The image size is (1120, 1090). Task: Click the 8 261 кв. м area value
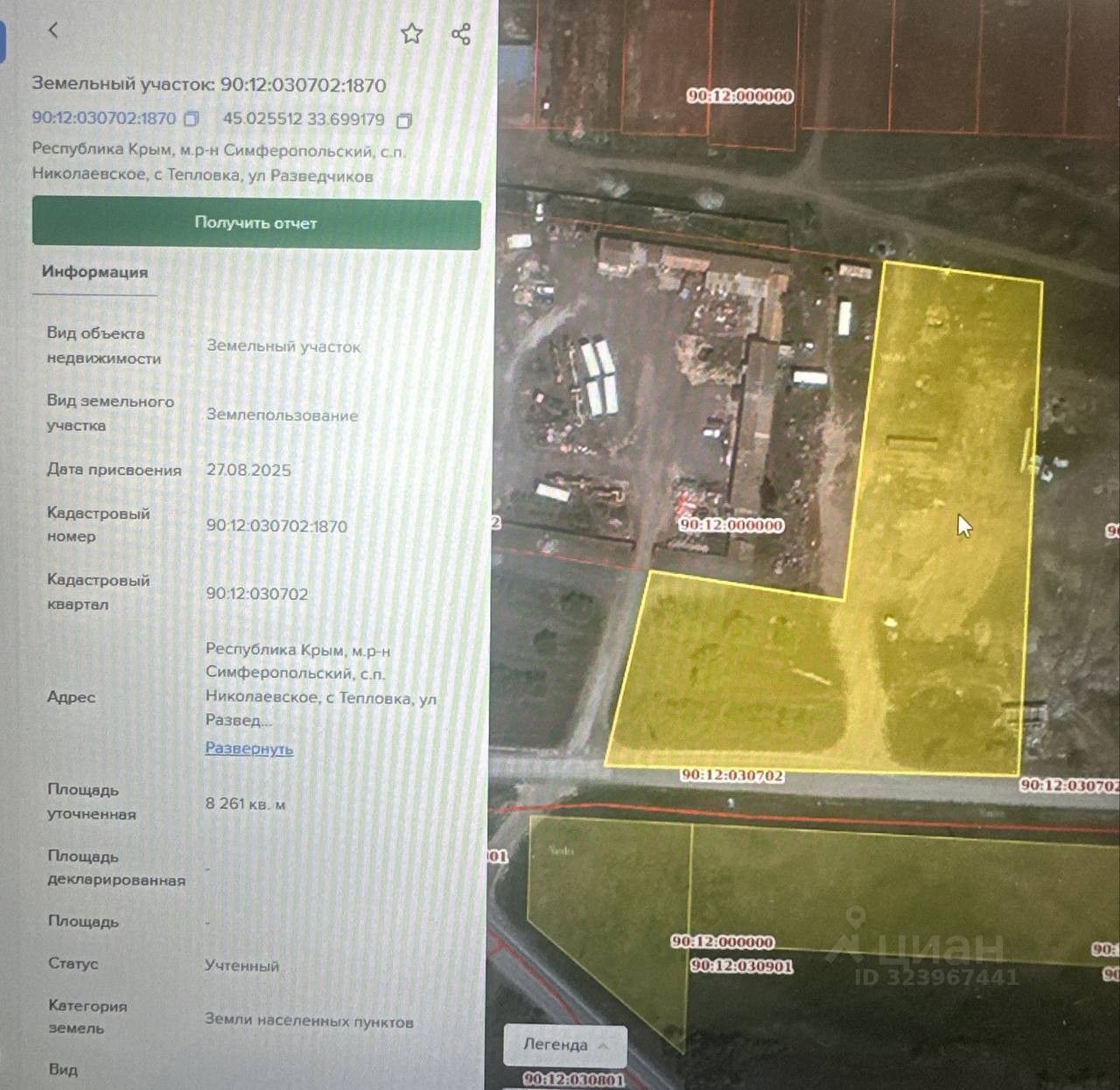pyautogui.click(x=245, y=803)
